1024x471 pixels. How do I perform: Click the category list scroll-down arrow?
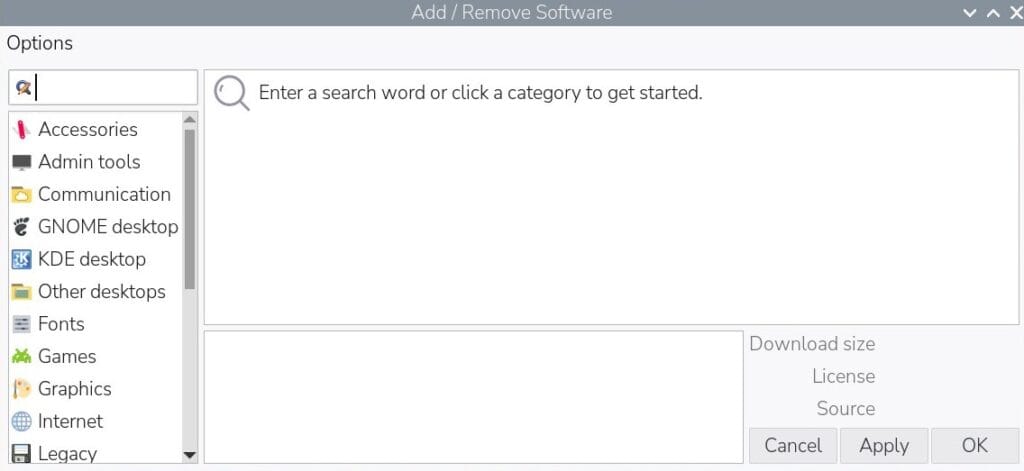click(x=190, y=454)
